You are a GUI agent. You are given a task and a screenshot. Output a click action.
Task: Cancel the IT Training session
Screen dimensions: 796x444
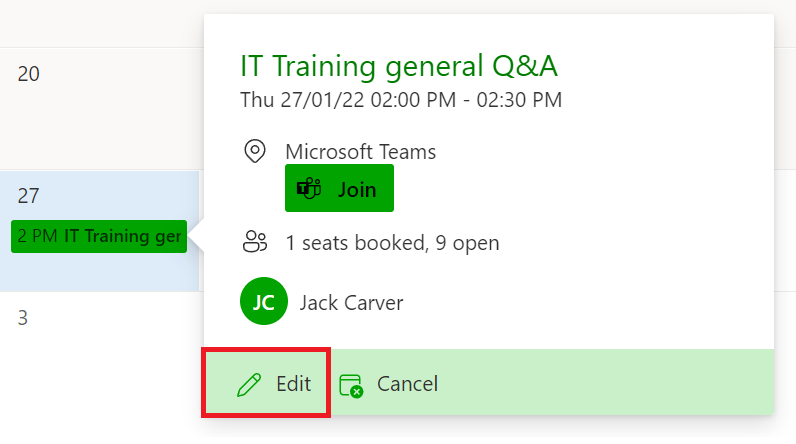pos(389,384)
